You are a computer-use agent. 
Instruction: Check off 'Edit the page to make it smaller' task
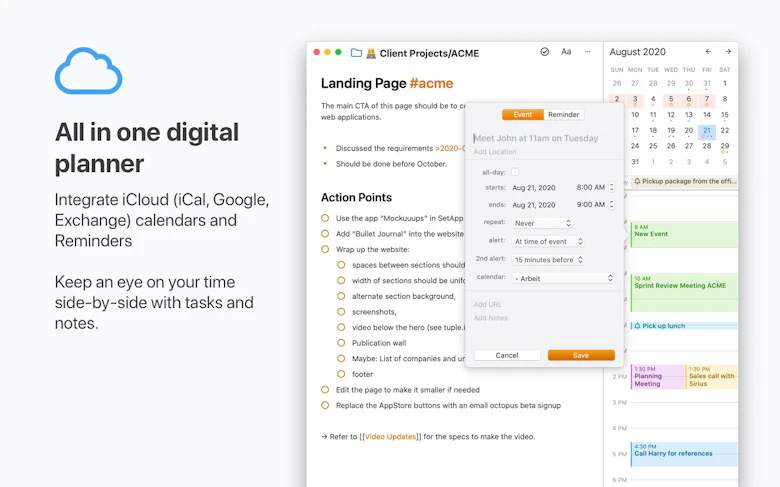point(325,390)
